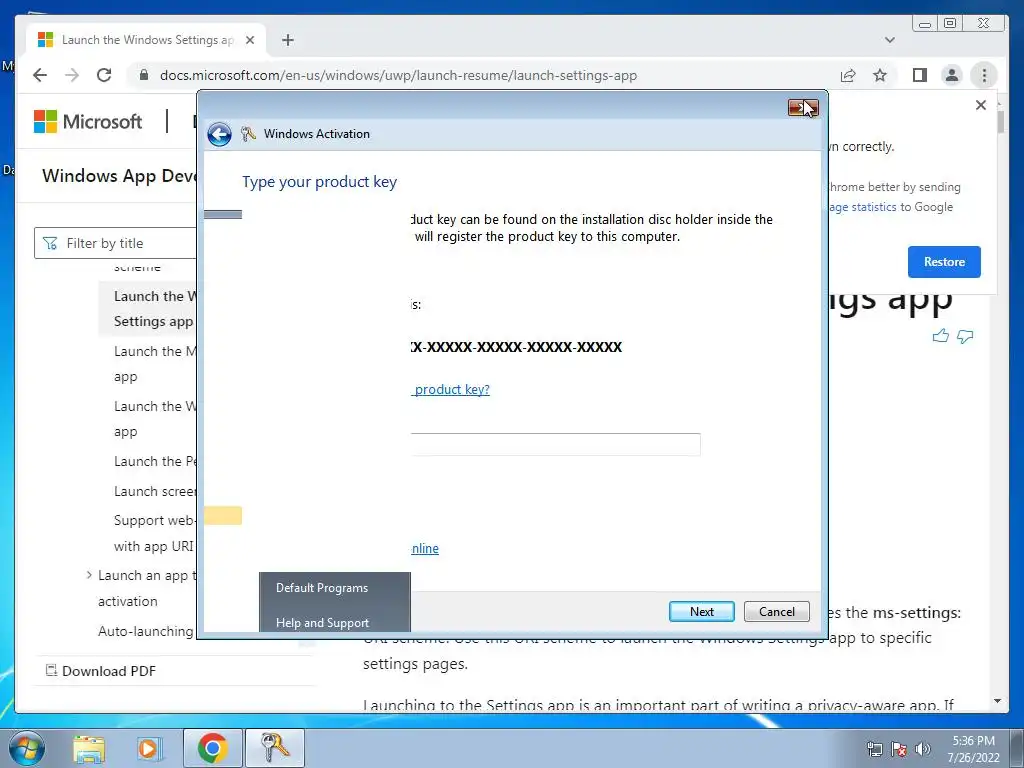
Task: Expand Launch an app activation node
Action: (89, 575)
